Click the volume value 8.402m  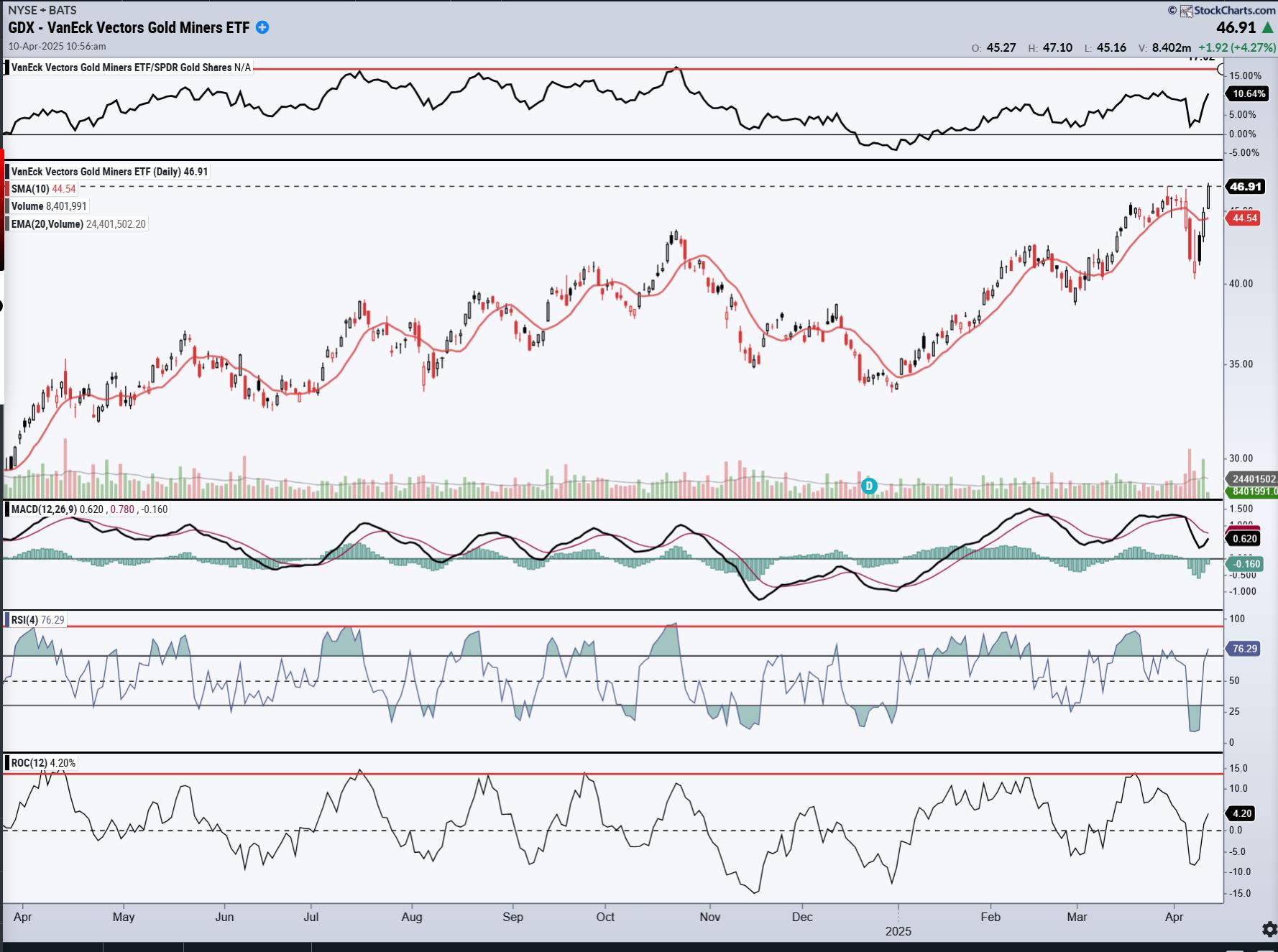[x=1171, y=47]
